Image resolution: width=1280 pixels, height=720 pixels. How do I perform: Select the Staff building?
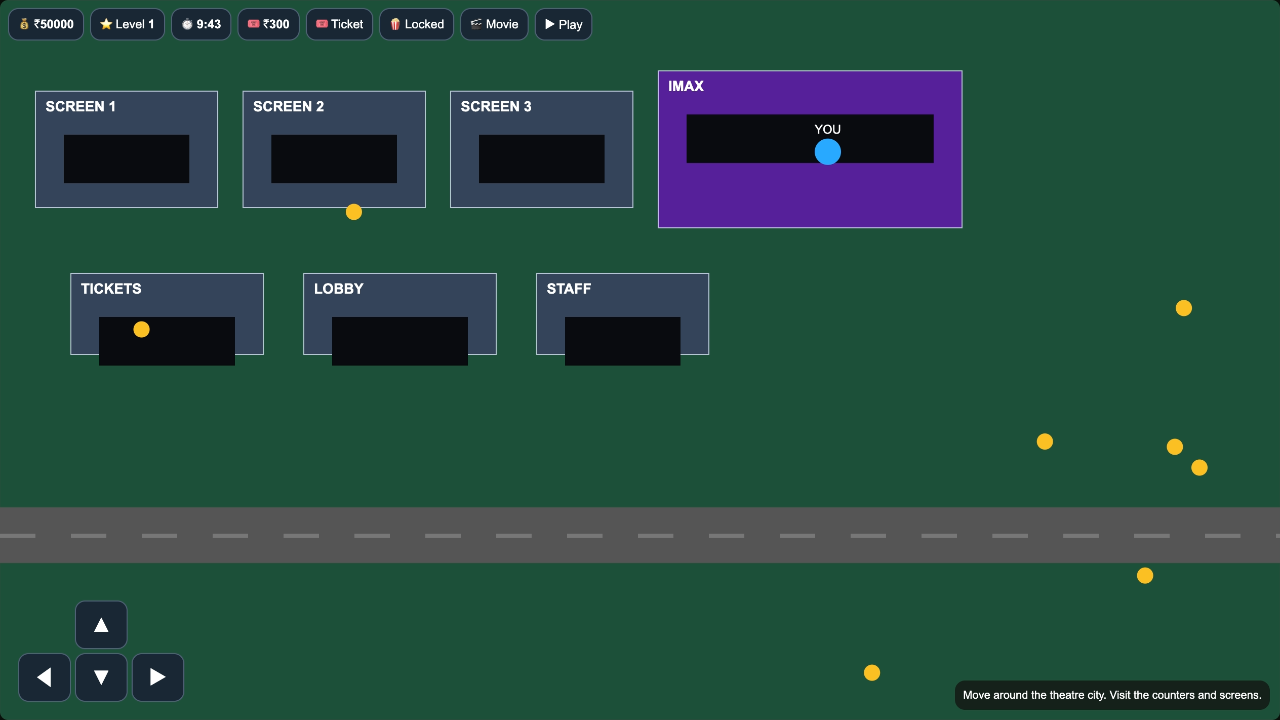tap(622, 314)
